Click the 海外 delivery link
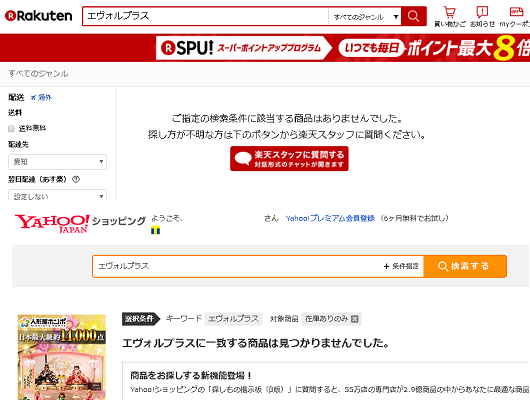 [41, 97]
